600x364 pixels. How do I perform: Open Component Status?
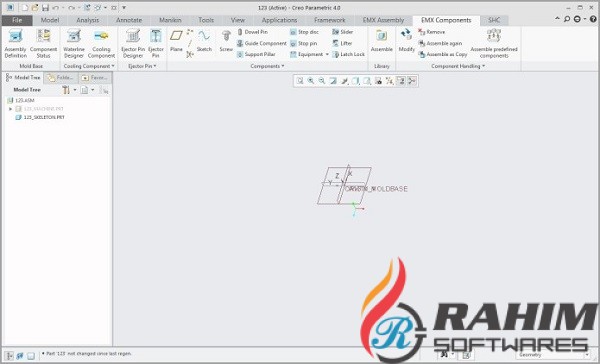pos(43,44)
